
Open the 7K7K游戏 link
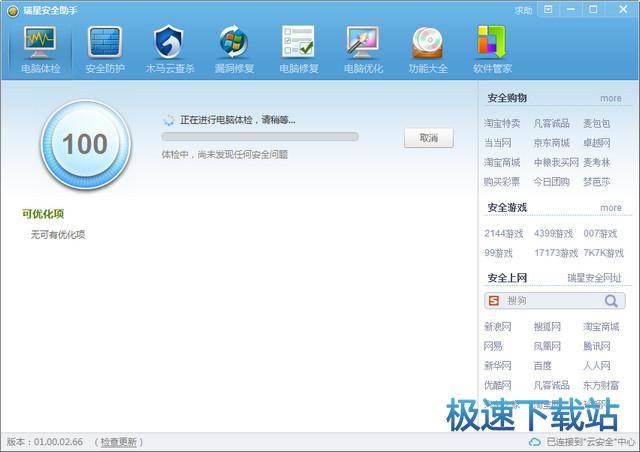604,253
